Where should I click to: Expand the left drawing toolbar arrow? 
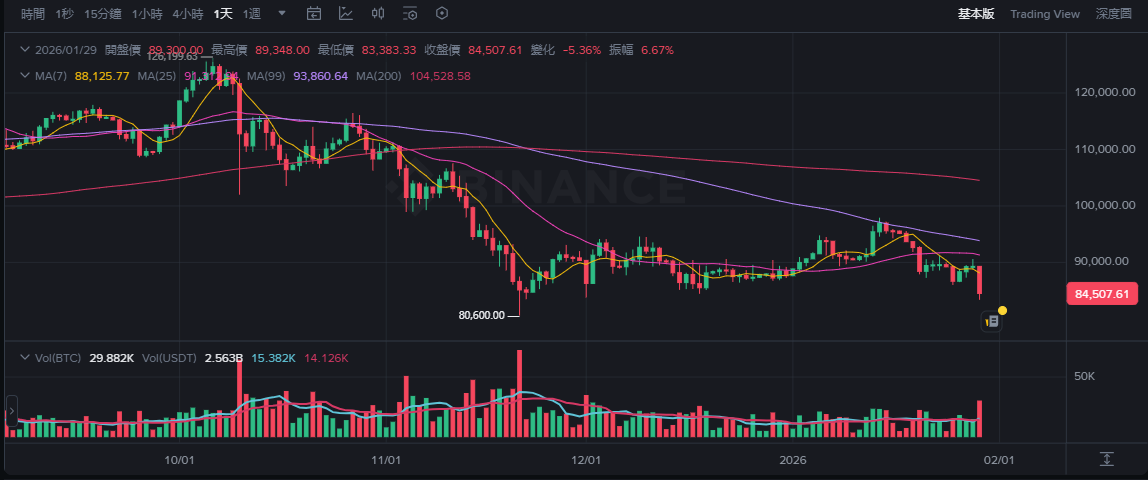point(12,411)
